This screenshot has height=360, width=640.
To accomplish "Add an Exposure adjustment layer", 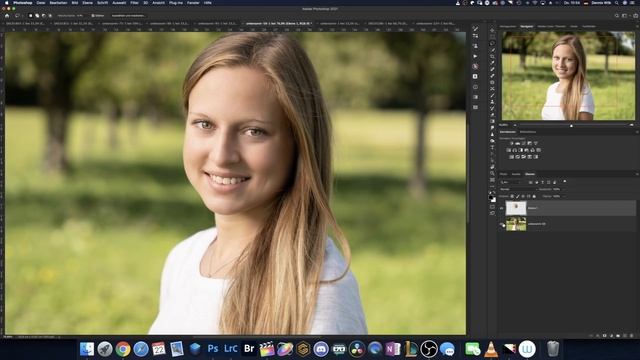I will point(529,143).
